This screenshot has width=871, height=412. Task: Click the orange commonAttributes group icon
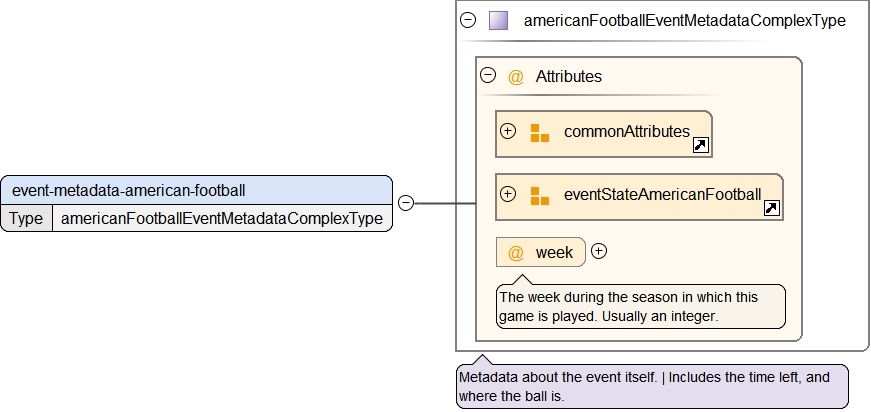coord(540,133)
